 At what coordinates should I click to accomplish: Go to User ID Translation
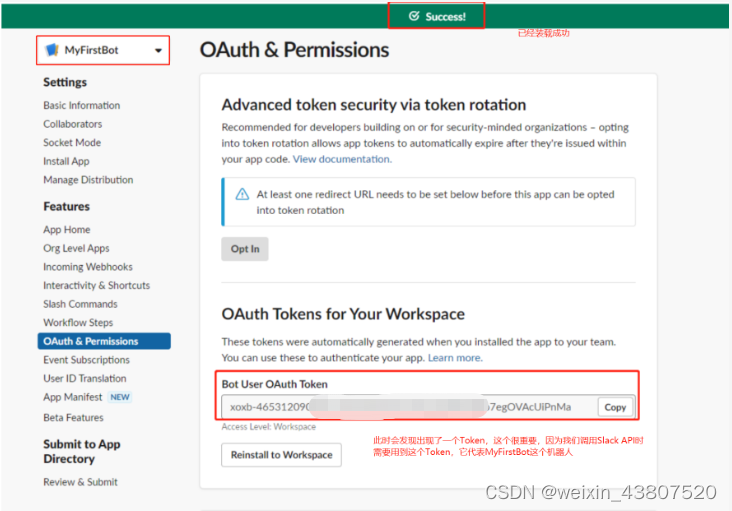[85, 379]
